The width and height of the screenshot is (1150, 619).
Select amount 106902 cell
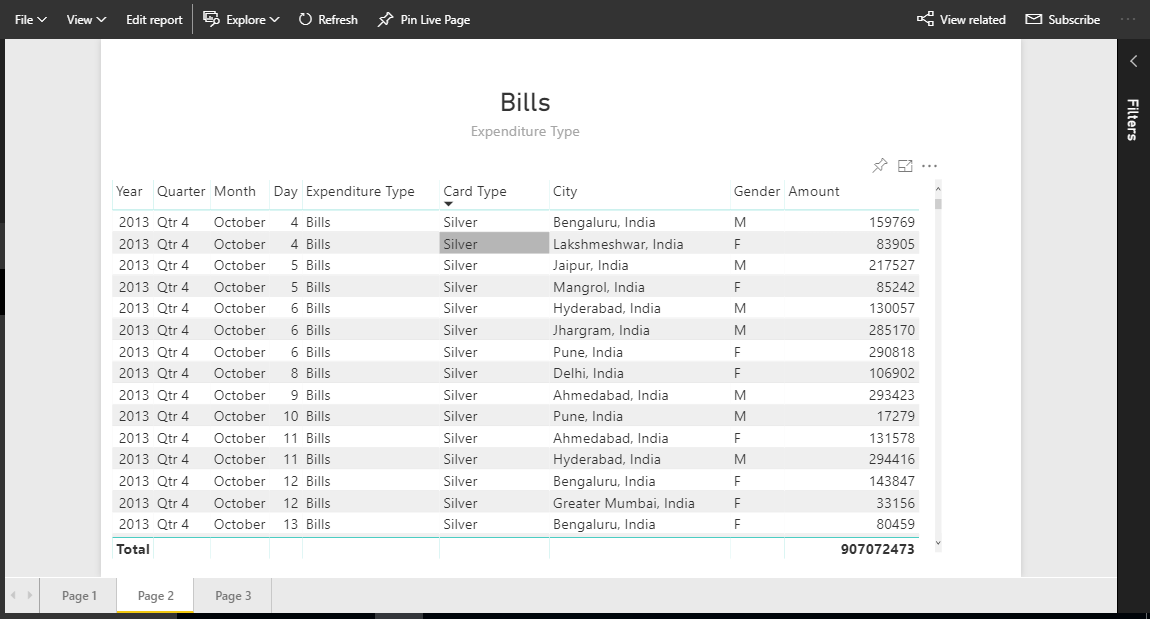coord(851,373)
